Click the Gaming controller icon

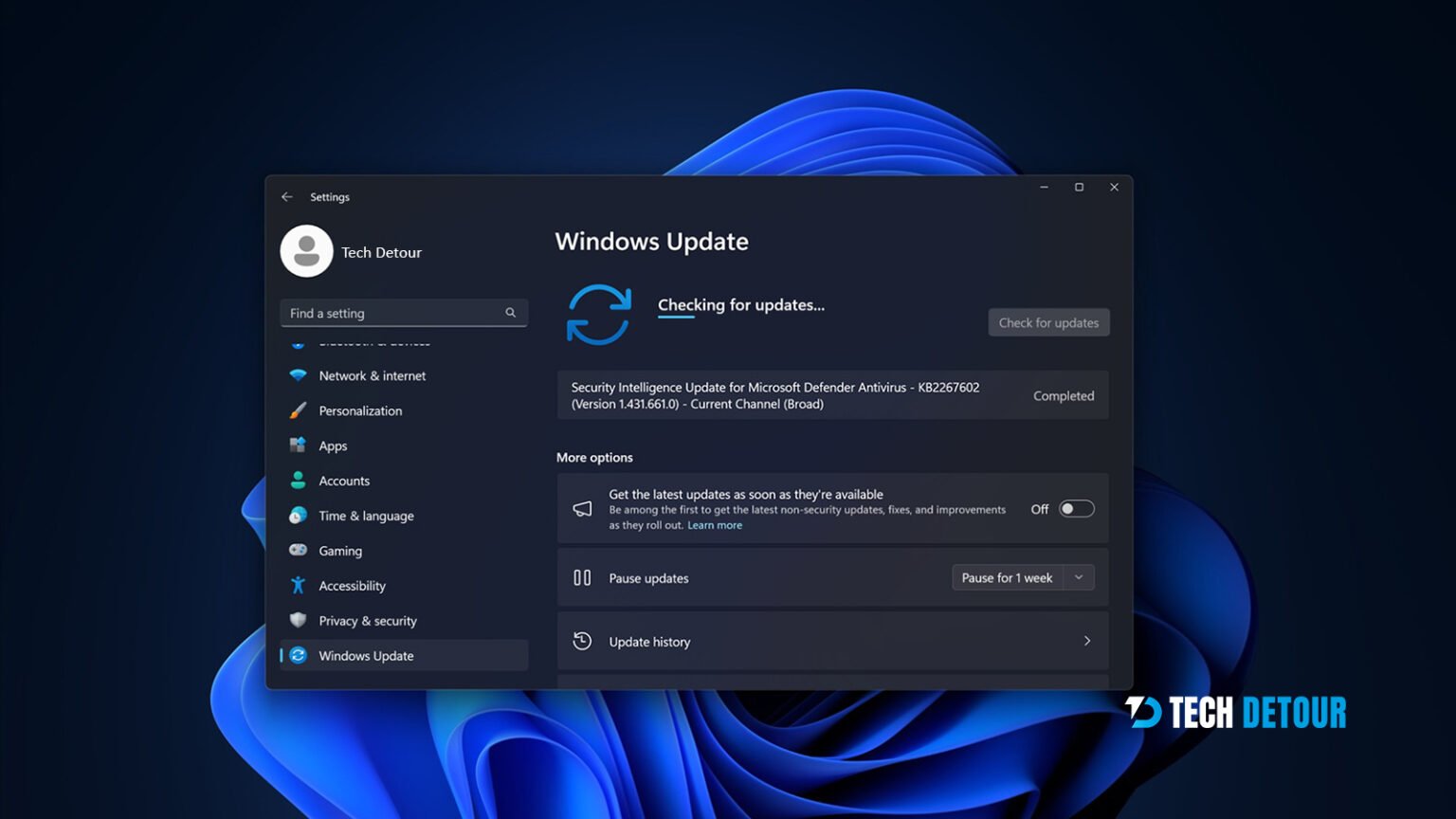coord(298,551)
